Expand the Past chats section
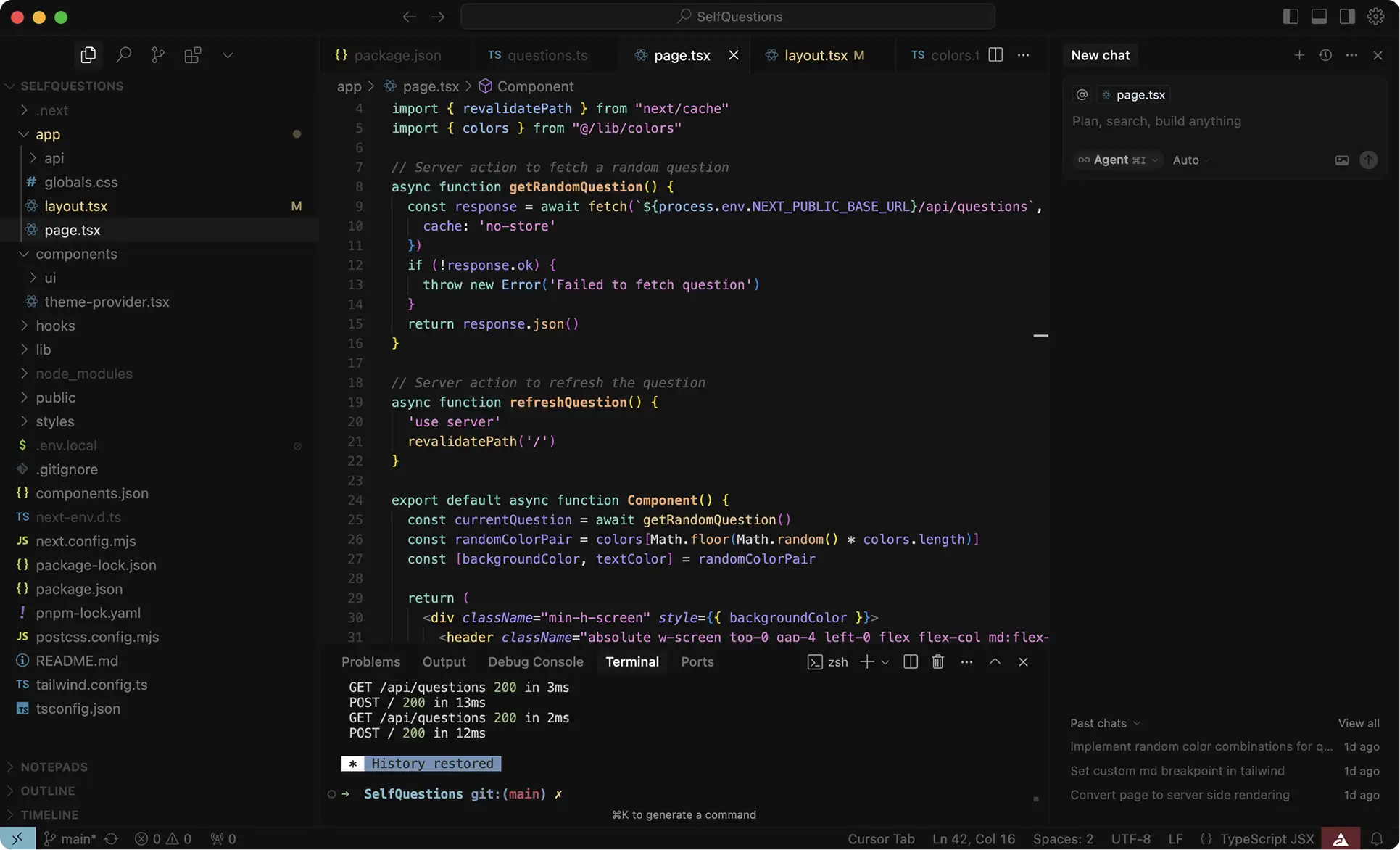 pos(1105,723)
